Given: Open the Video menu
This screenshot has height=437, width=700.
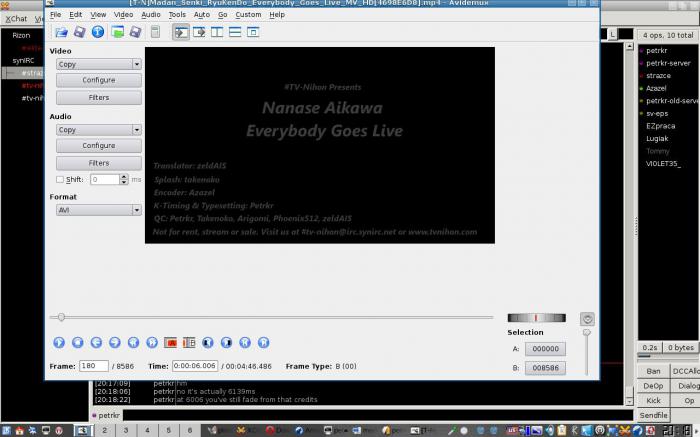Looking at the screenshot, I should pos(123,15).
